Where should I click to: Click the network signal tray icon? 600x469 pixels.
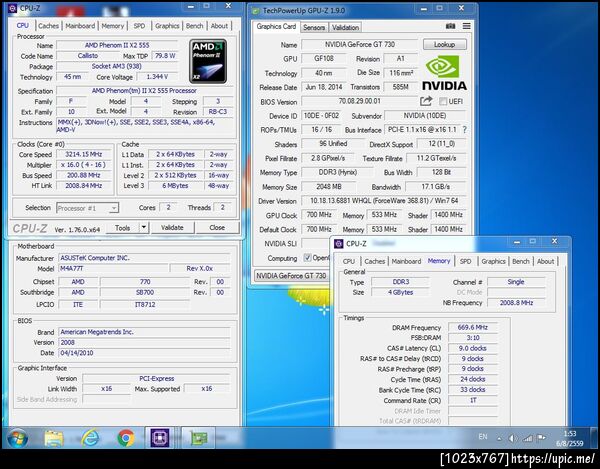[x=528, y=438]
